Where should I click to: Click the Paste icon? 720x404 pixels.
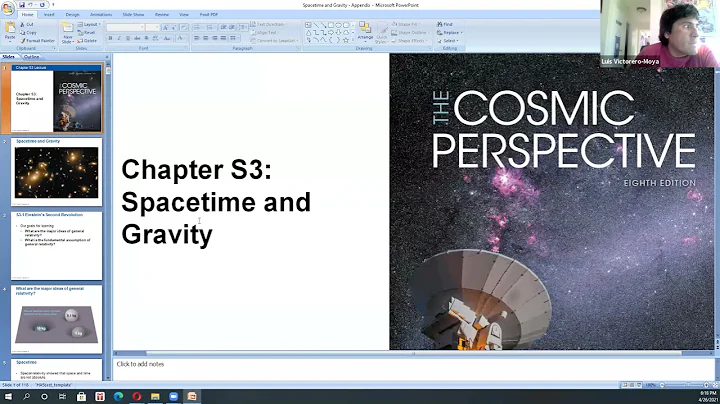click(x=10, y=28)
